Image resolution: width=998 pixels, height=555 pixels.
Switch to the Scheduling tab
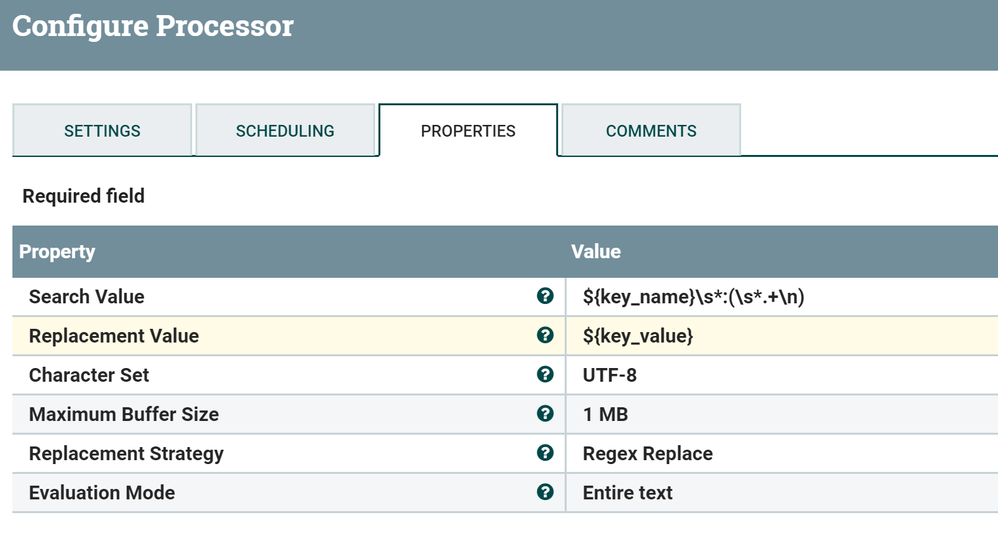pos(285,131)
